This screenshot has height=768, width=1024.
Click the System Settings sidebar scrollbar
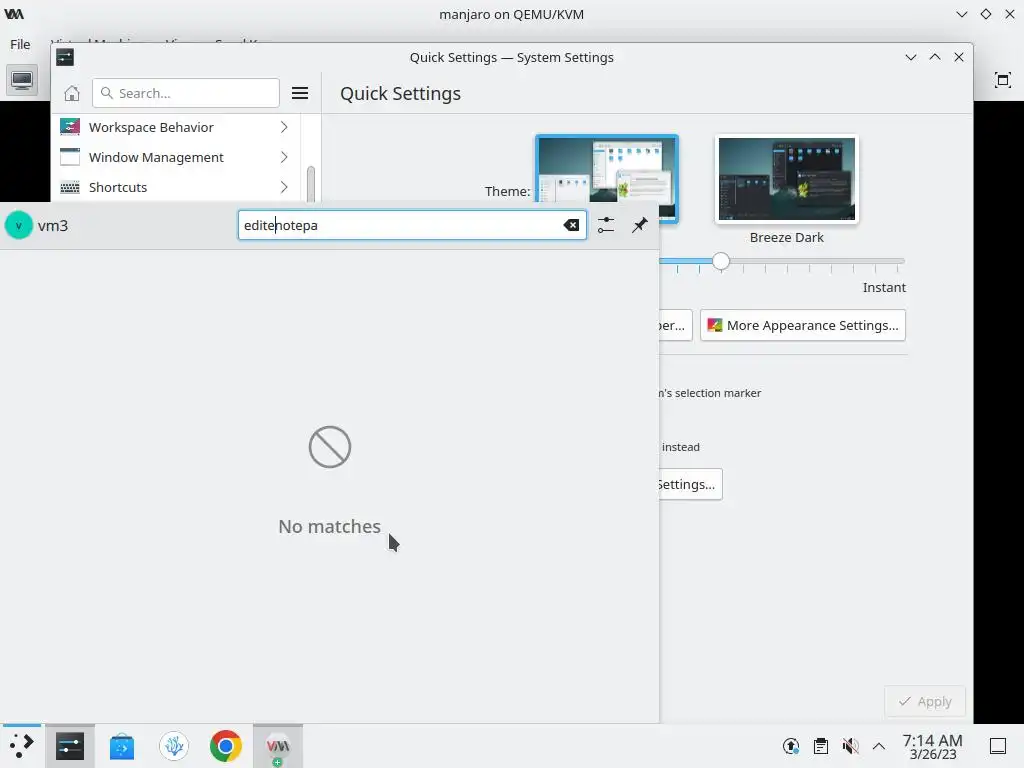[311, 184]
